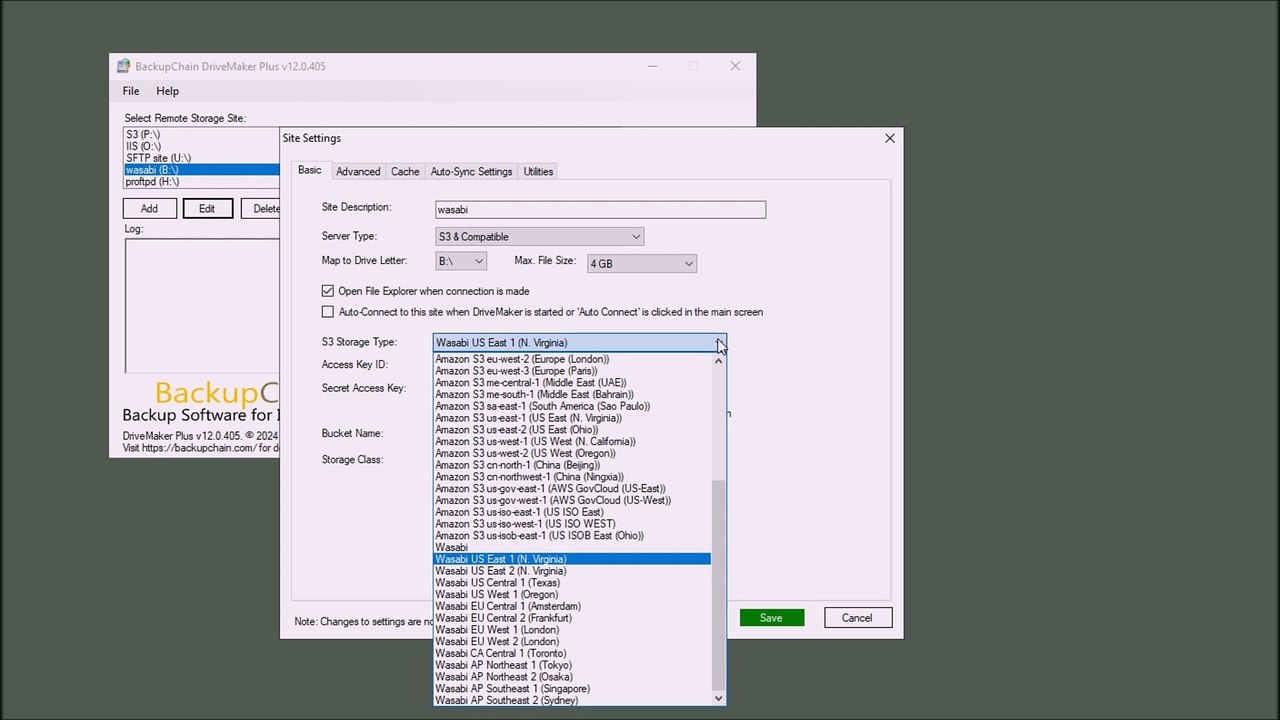Click the Edit button in main window
Viewport: 1280px width, 720px height.
(x=207, y=208)
